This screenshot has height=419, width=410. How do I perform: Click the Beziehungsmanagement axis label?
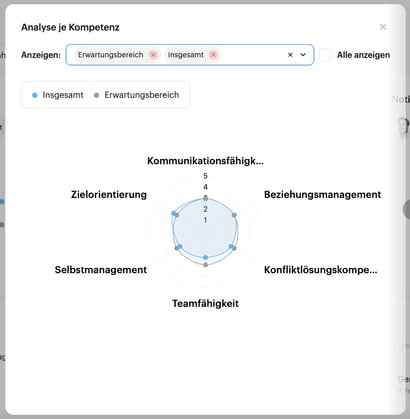pos(322,195)
